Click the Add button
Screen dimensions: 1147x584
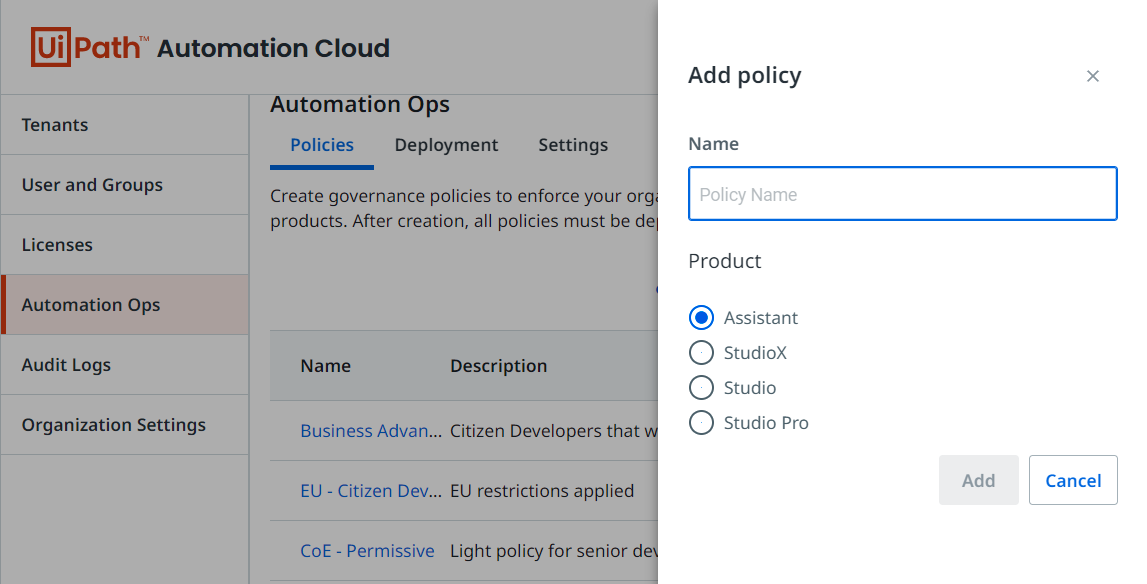(x=978, y=480)
